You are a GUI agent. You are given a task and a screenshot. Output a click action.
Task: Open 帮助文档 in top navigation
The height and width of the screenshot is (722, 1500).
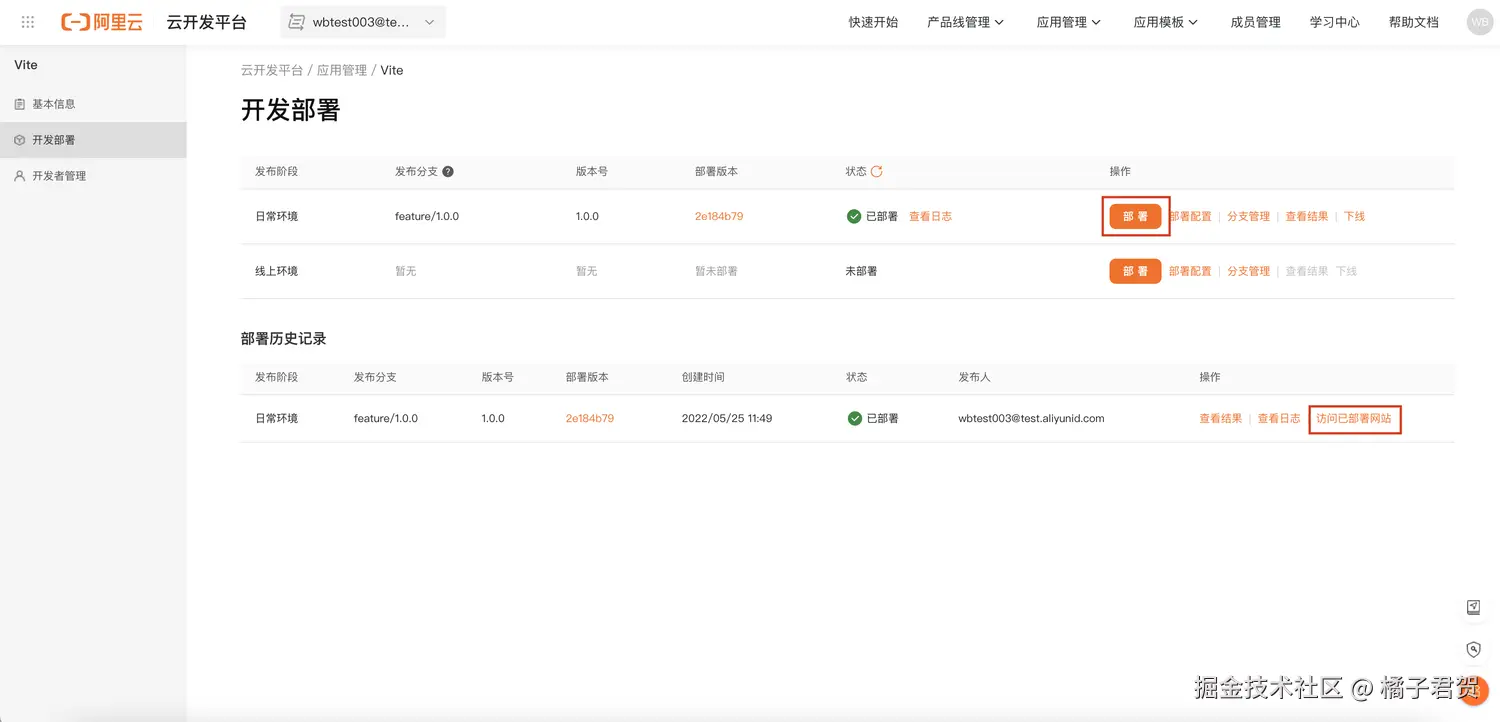click(1413, 22)
